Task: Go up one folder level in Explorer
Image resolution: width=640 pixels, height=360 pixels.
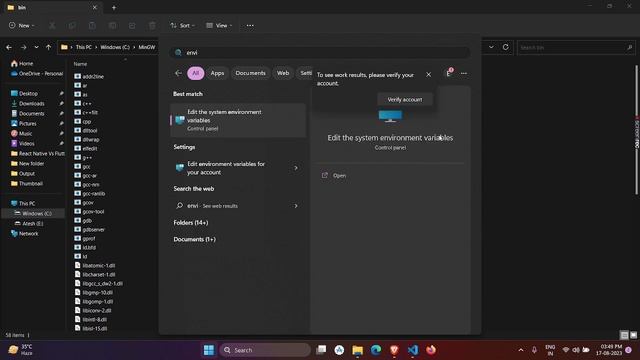Action: point(49,47)
